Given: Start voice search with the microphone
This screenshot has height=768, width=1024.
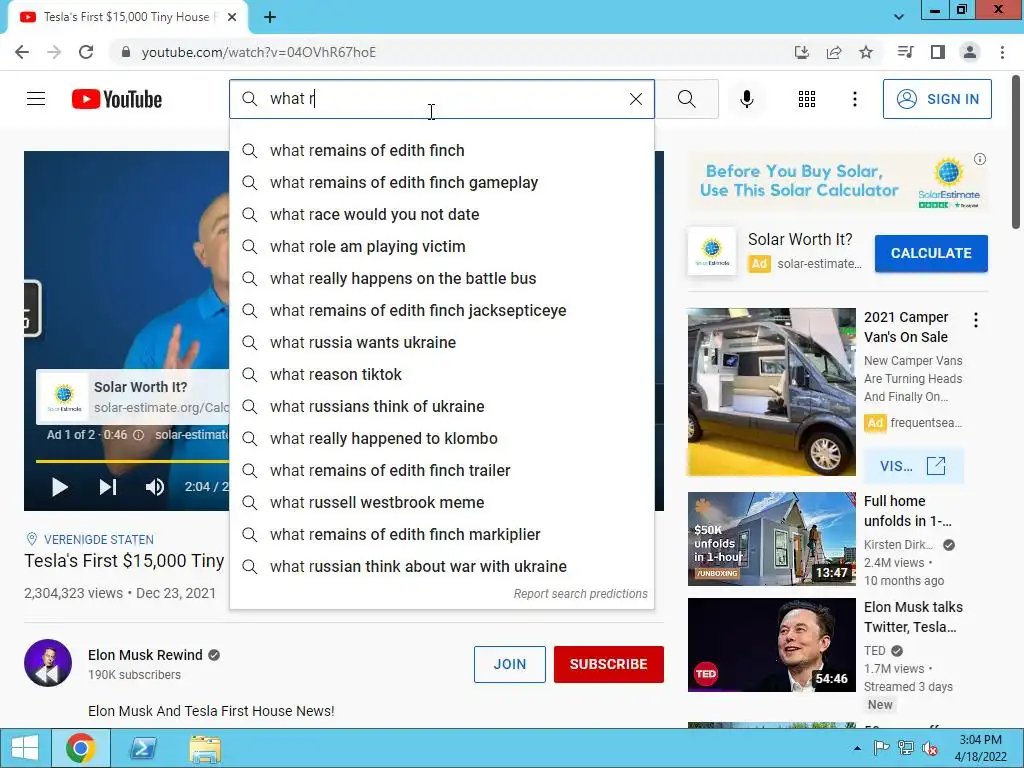Looking at the screenshot, I should 746,99.
